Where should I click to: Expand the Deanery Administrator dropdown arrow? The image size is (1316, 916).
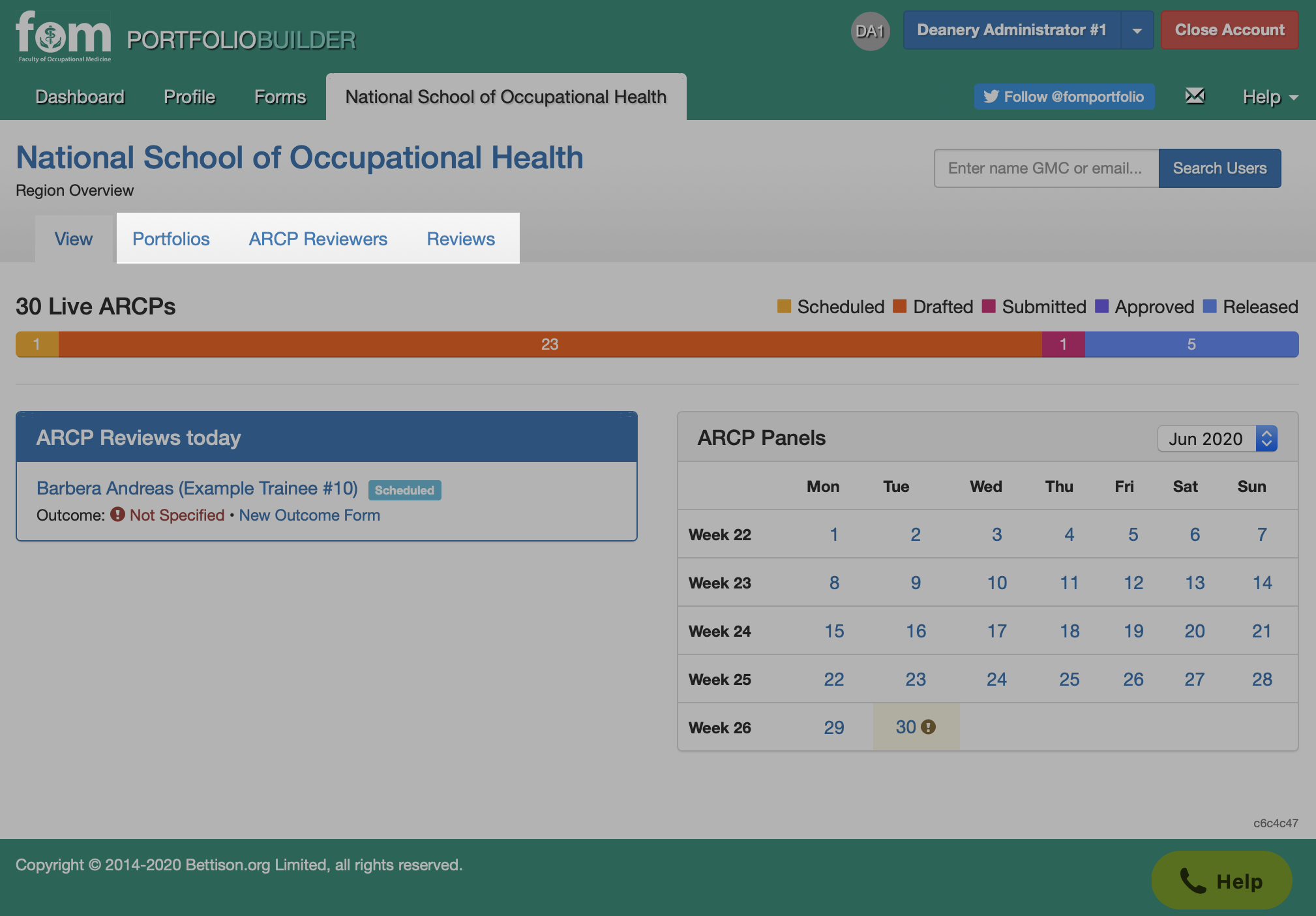pos(1137,30)
